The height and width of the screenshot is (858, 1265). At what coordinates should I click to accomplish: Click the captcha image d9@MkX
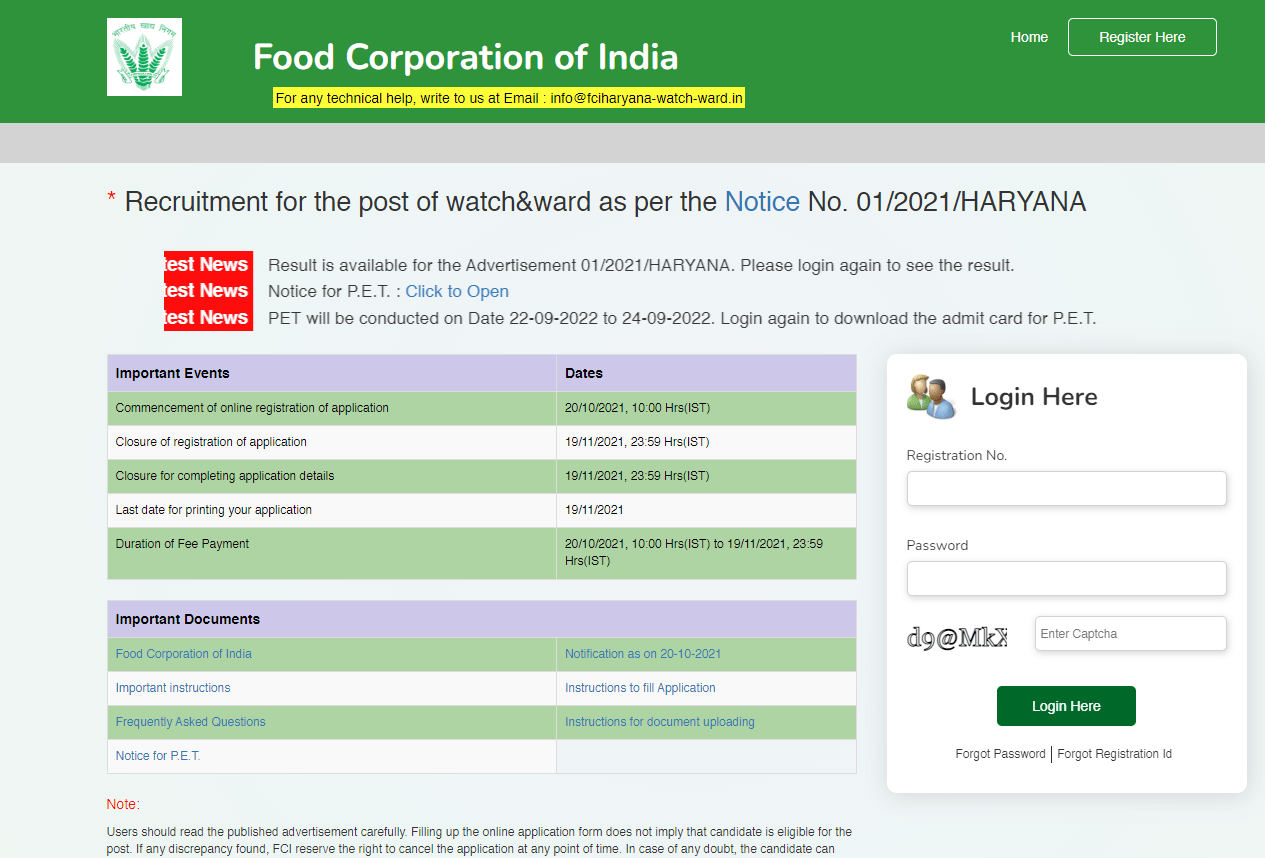tap(956, 637)
